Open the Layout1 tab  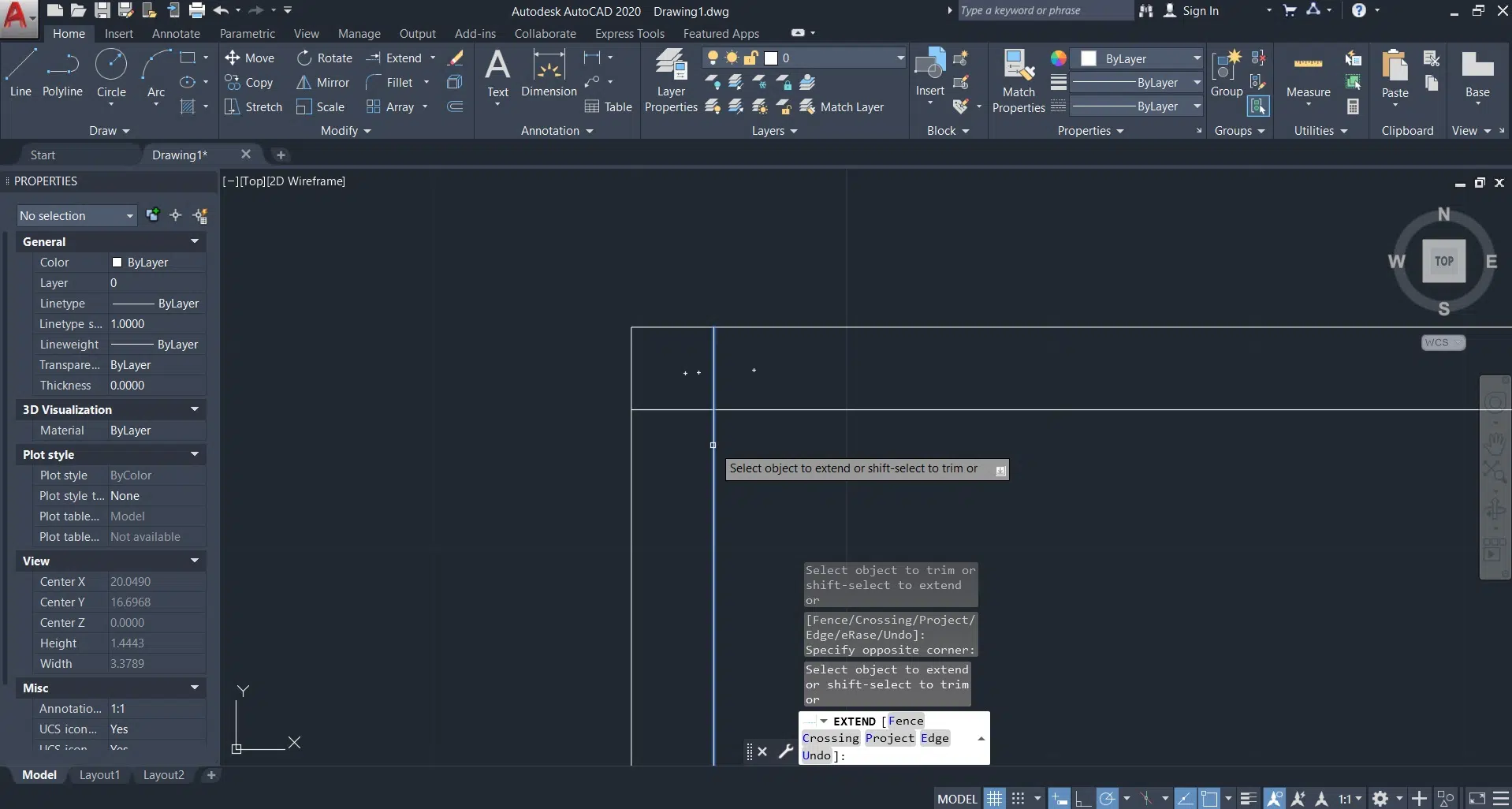99,775
